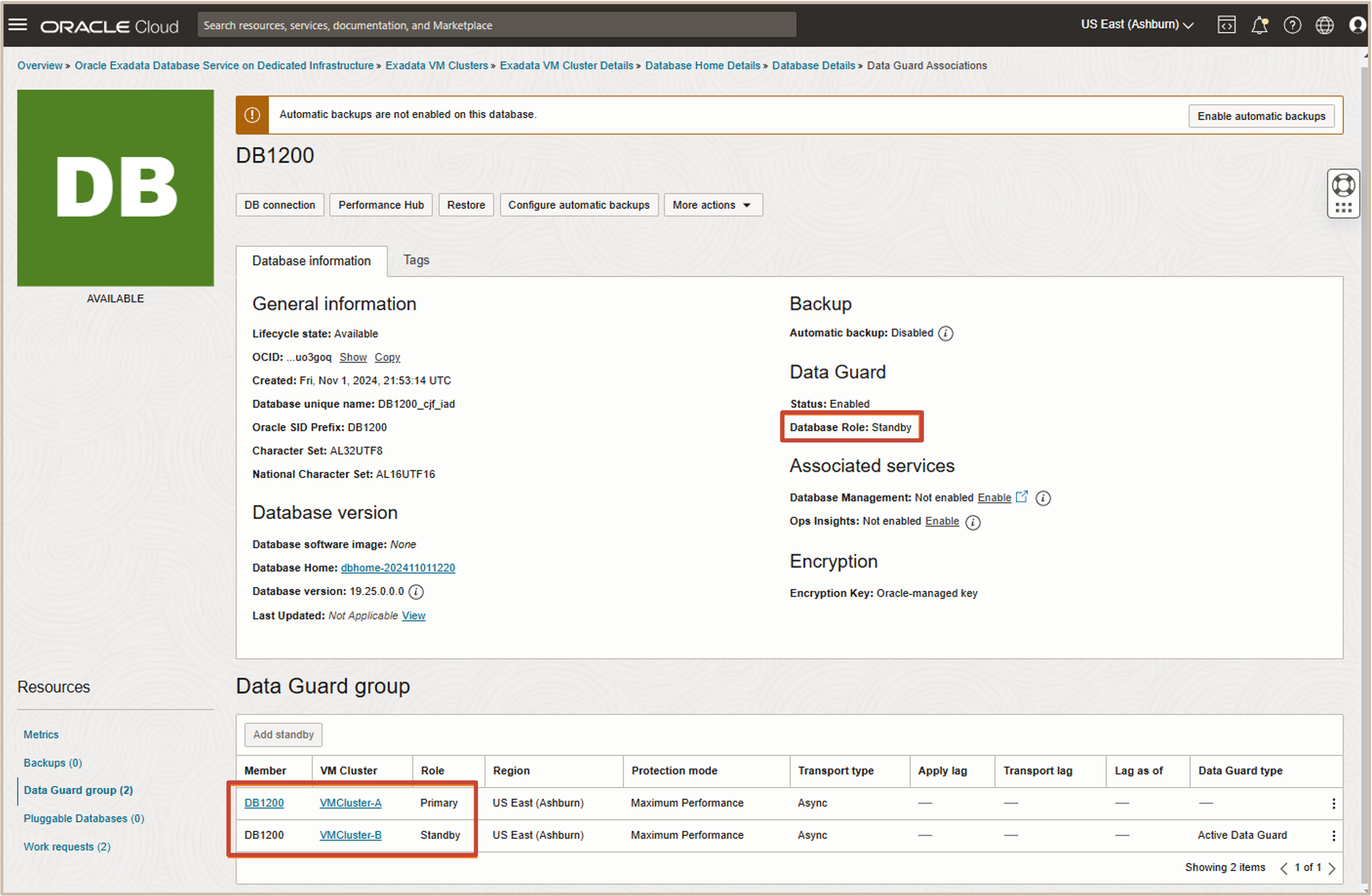Open actions menu for Primary member row
1372x896 pixels.
click(x=1333, y=803)
